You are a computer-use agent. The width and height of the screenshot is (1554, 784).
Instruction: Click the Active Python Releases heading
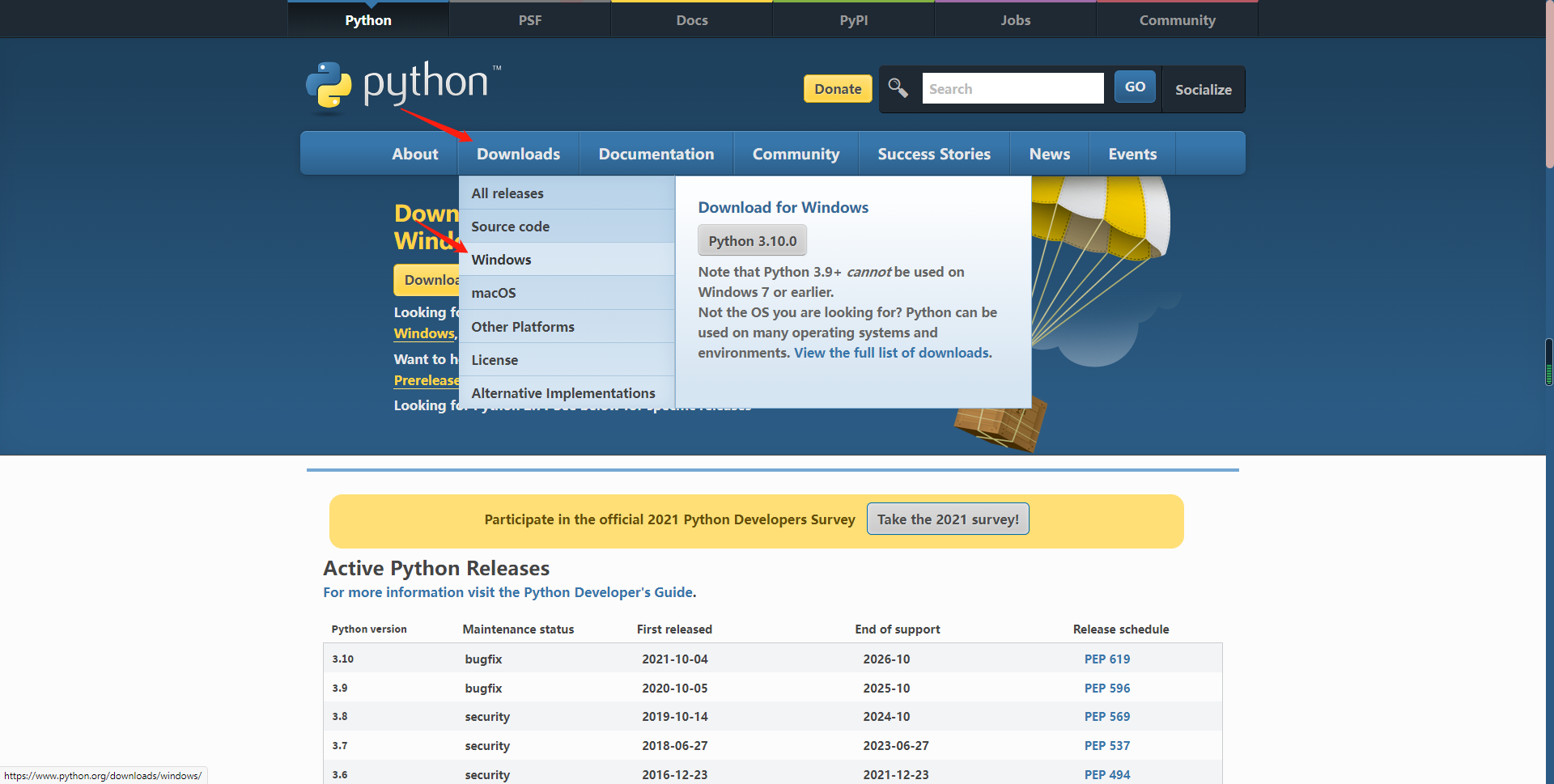coord(436,568)
